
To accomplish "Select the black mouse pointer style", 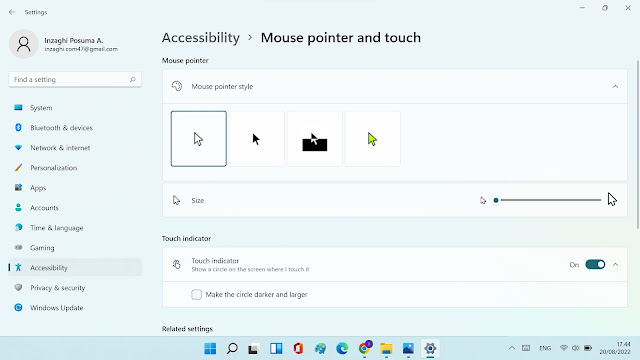I will pyautogui.click(x=257, y=139).
